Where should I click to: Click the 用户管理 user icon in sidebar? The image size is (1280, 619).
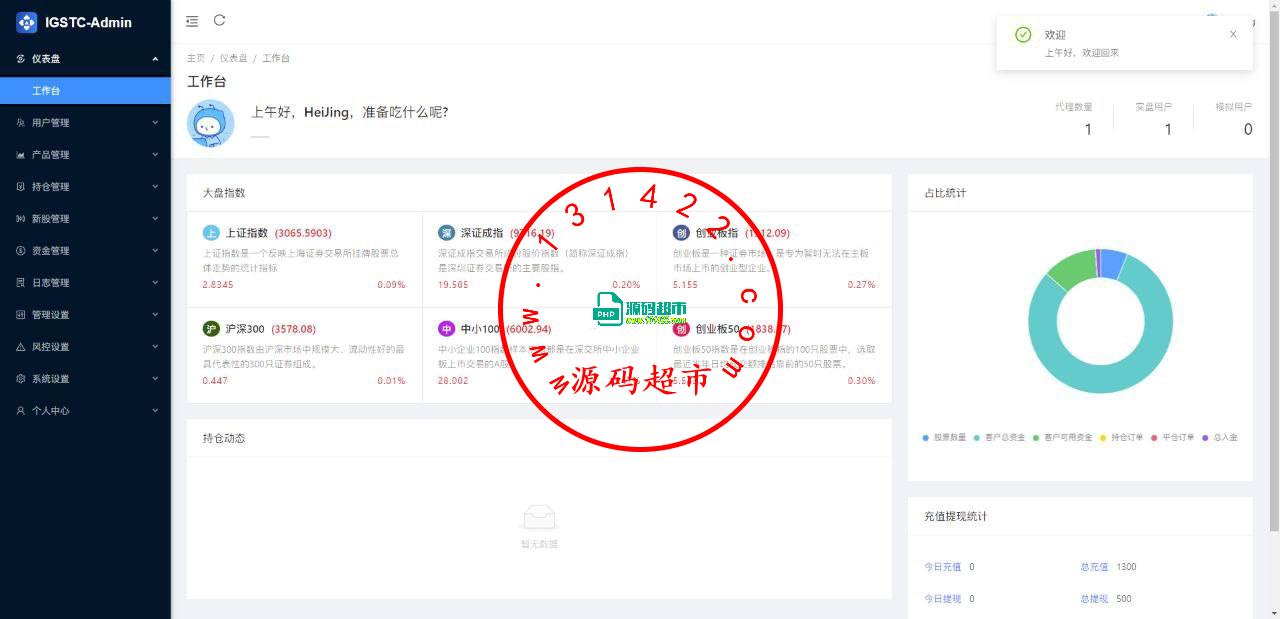pyautogui.click(x=21, y=123)
